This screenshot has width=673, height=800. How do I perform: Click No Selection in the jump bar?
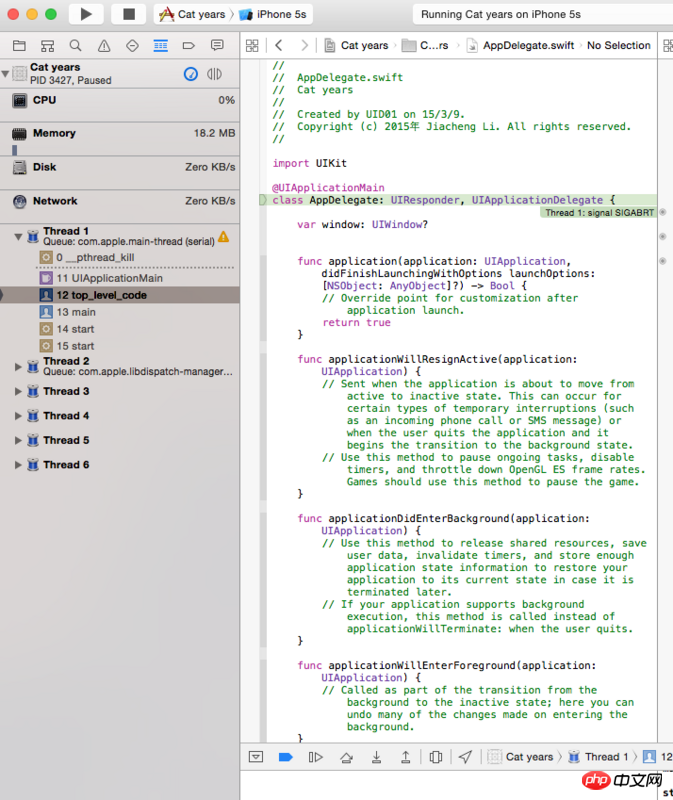coord(618,46)
